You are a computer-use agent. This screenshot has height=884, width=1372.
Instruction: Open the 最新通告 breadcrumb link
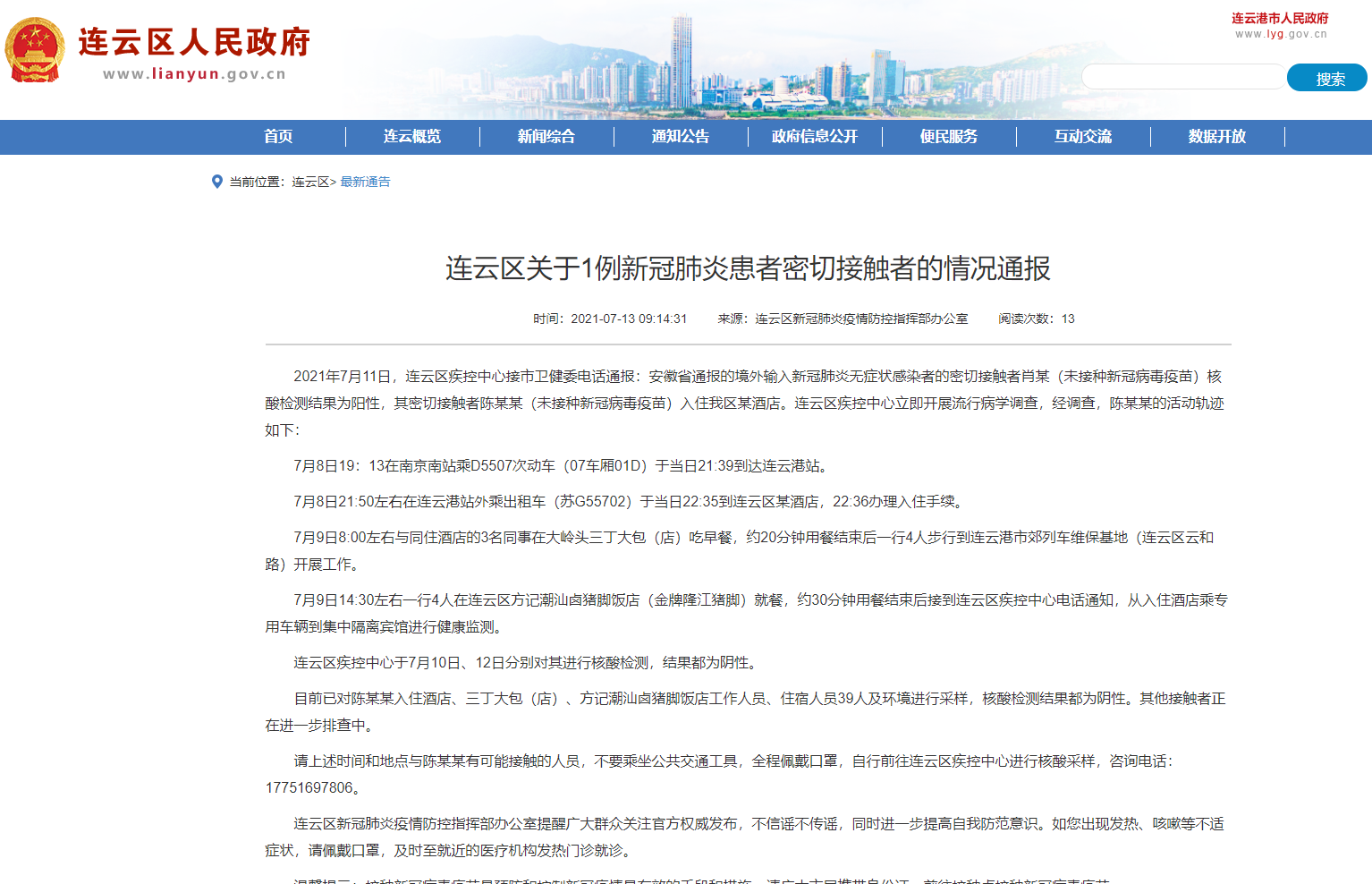(367, 182)
